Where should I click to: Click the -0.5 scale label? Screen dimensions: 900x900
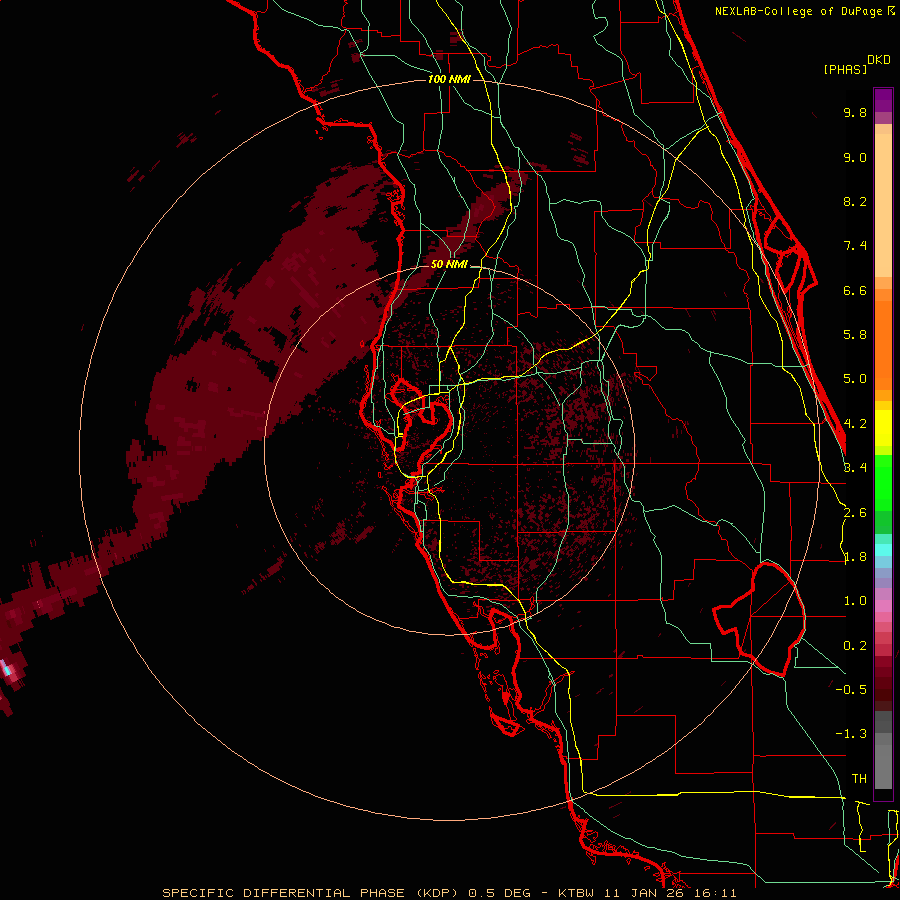pyautogui.click(x=851, y=689)
